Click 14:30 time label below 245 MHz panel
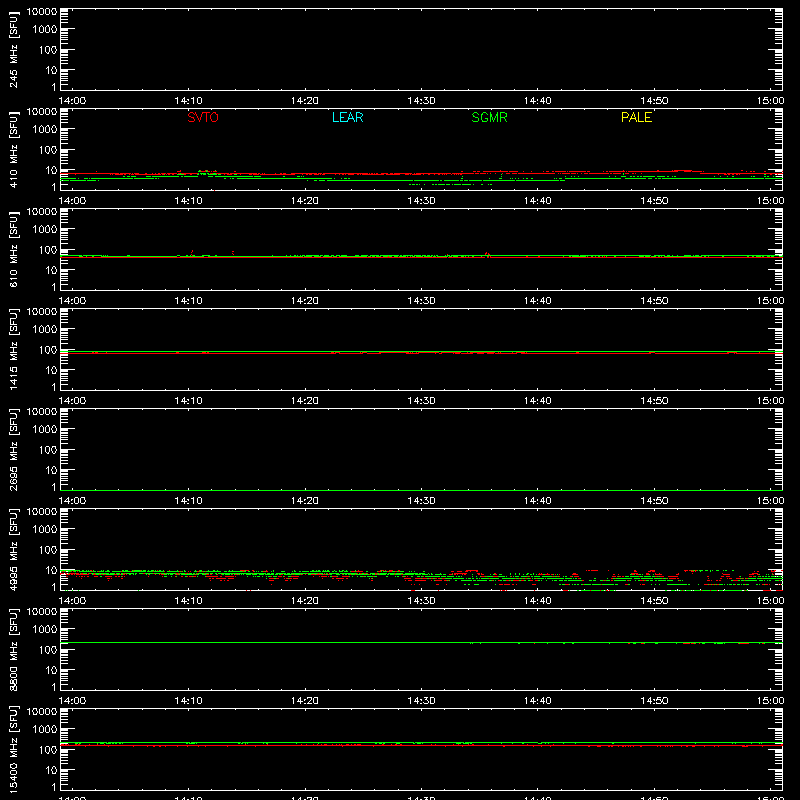This screenshot has height=800, width=800. coord(421,101)
